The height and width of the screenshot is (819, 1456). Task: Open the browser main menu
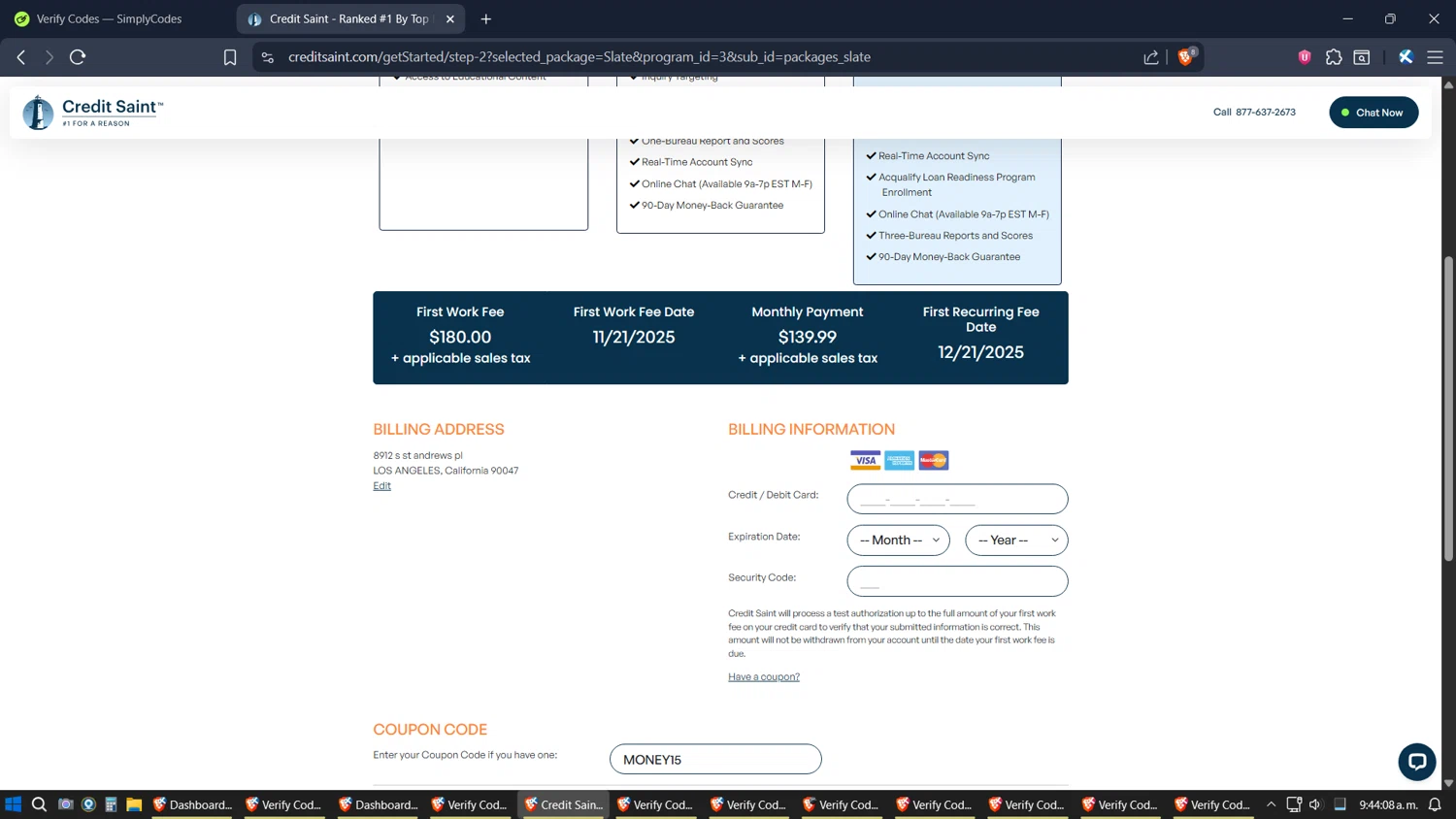pyautogui.click(x=1435, y=57)
